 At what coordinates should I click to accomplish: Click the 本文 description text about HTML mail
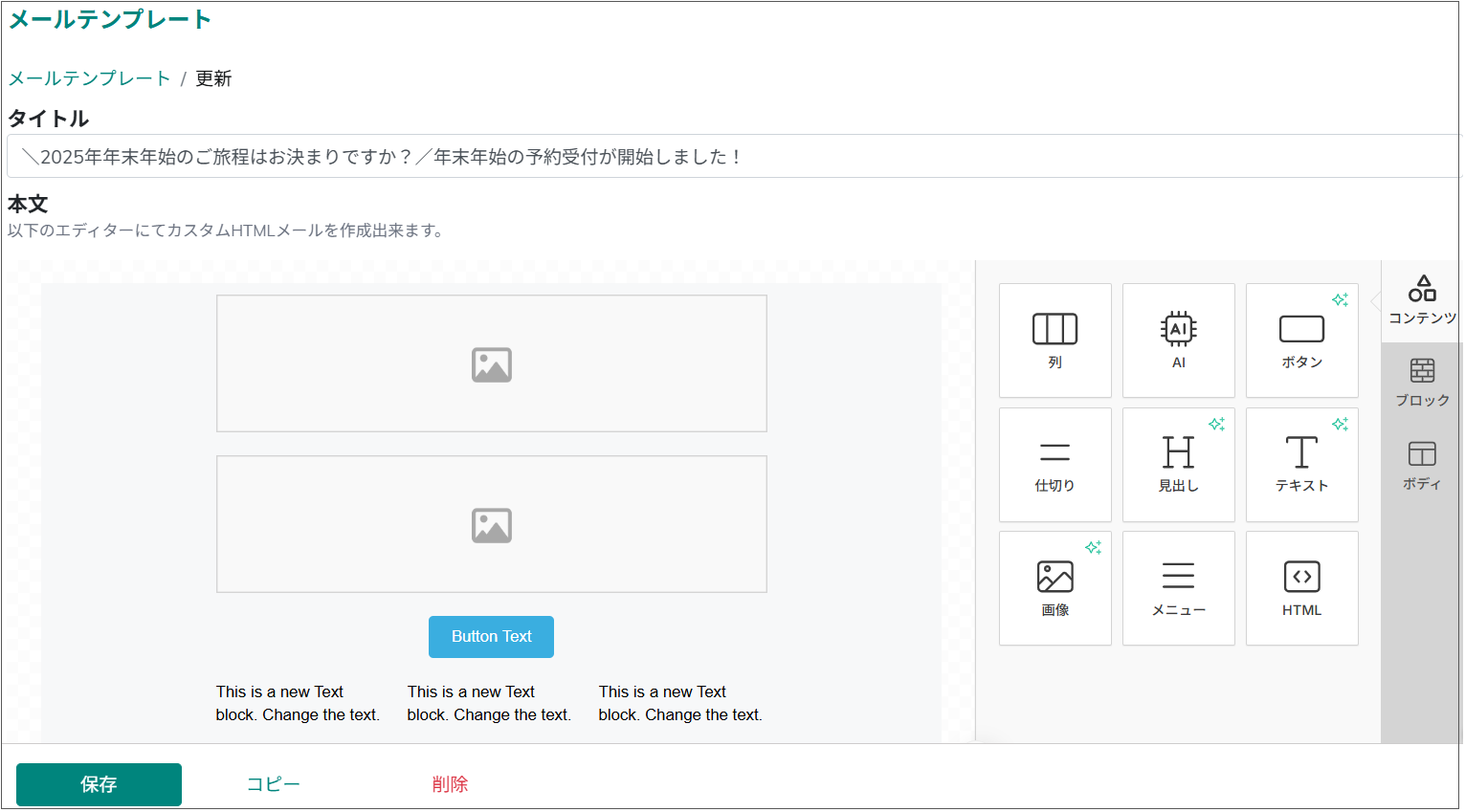tap(226, 230)
